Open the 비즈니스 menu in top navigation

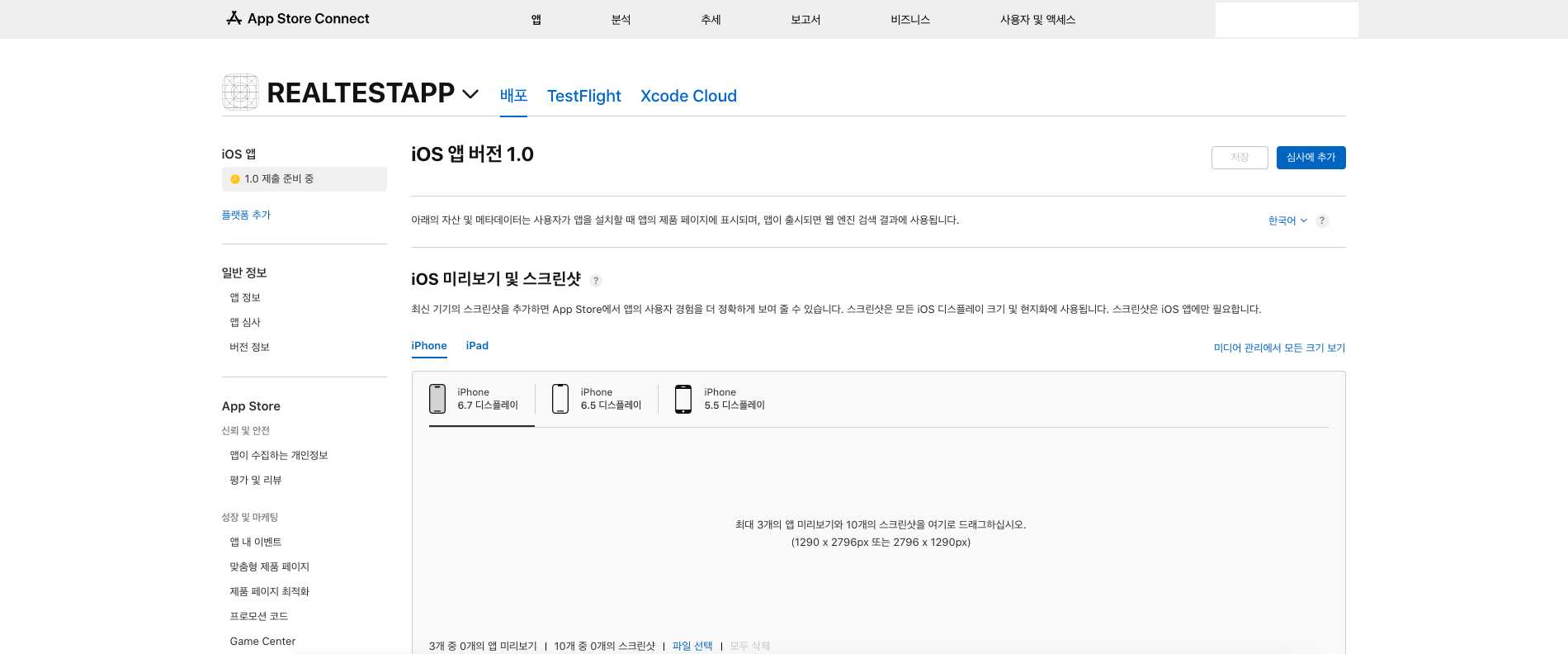(x=910, y=19)
